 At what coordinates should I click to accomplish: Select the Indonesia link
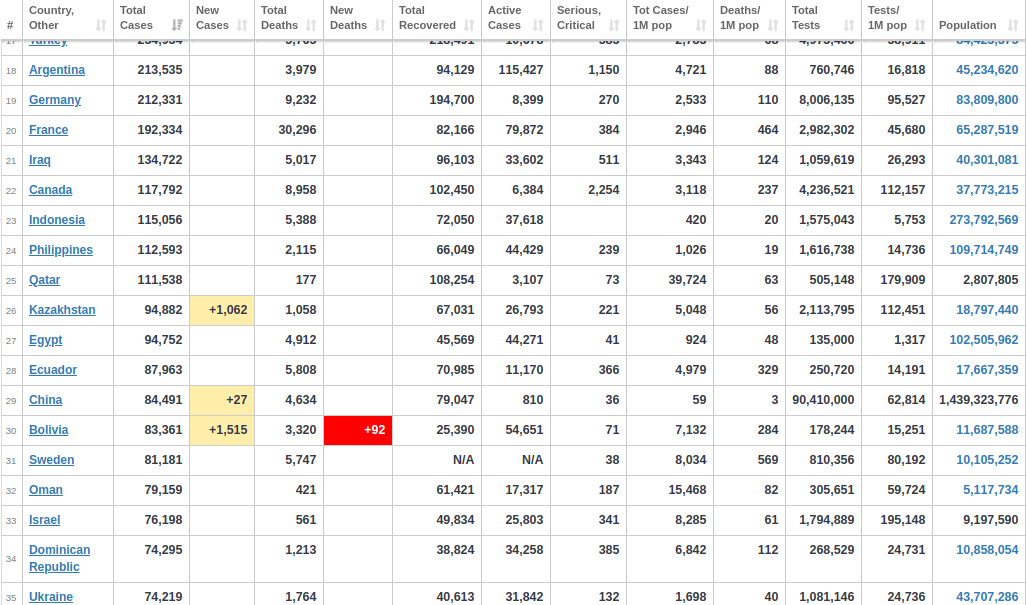click(x=57, y=220)
